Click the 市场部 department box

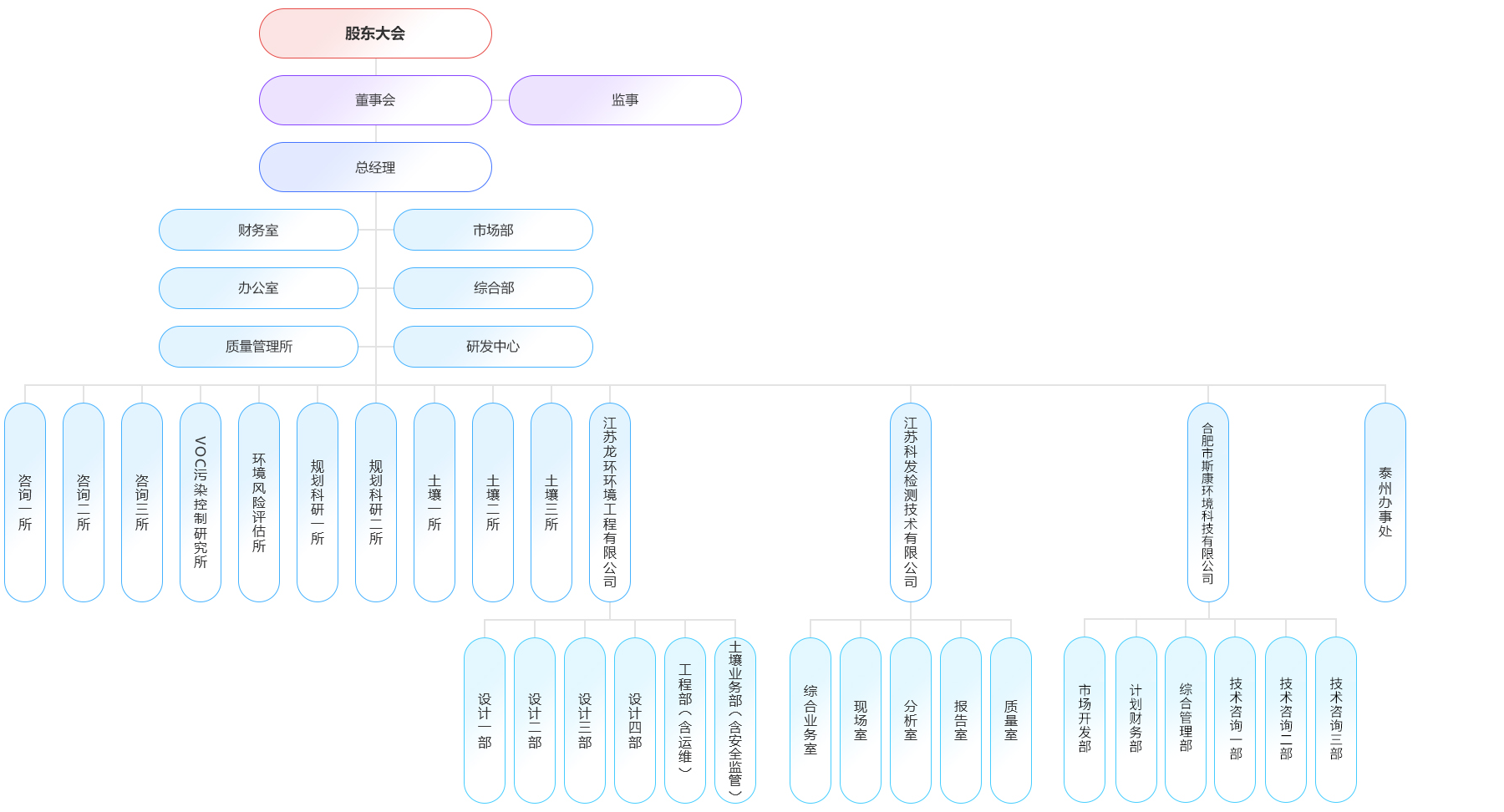point(493,230)
